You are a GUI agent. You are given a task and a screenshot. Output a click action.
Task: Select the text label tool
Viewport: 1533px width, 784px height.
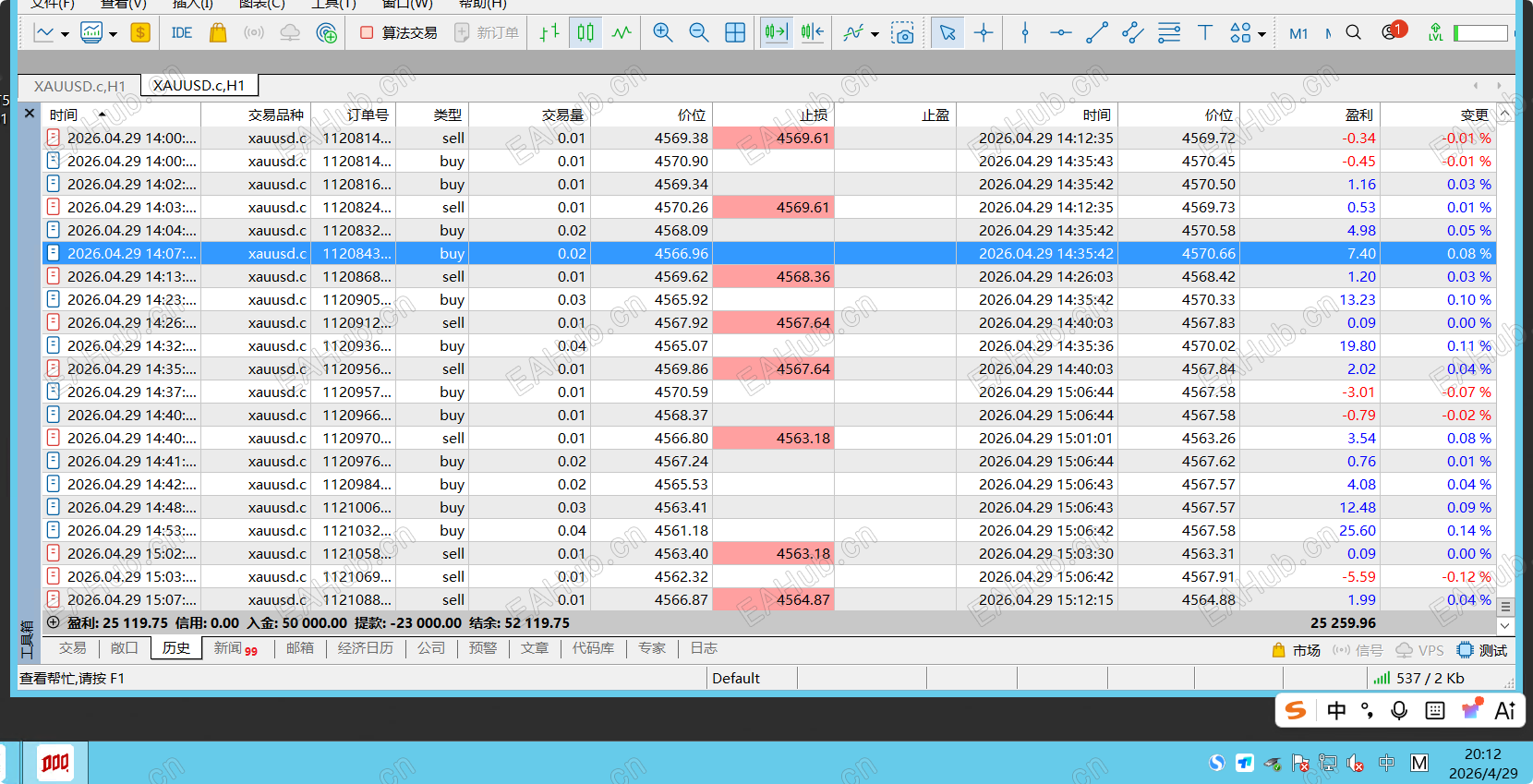(1205, 33)
